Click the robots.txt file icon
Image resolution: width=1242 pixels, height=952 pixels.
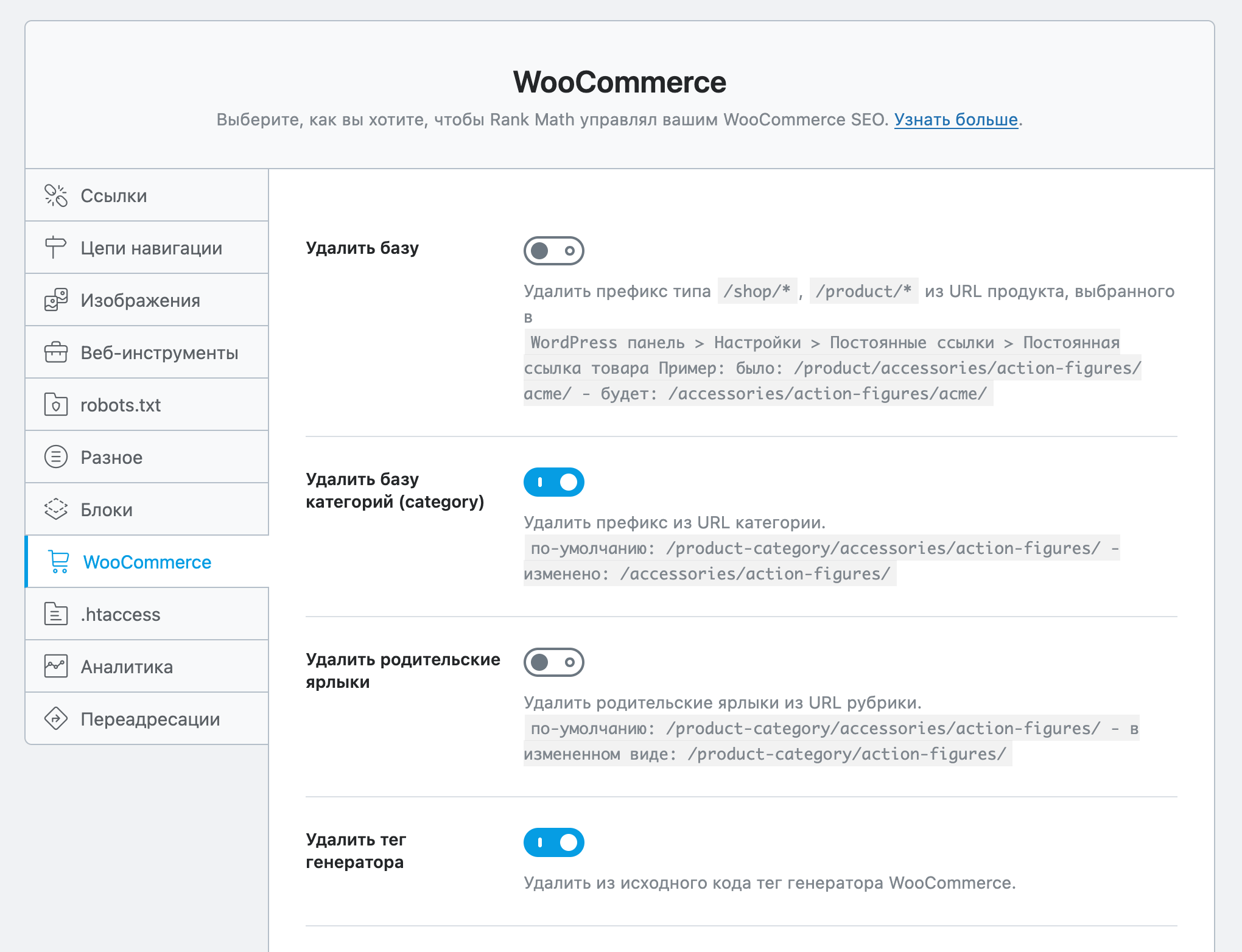(x=56, y=405)
